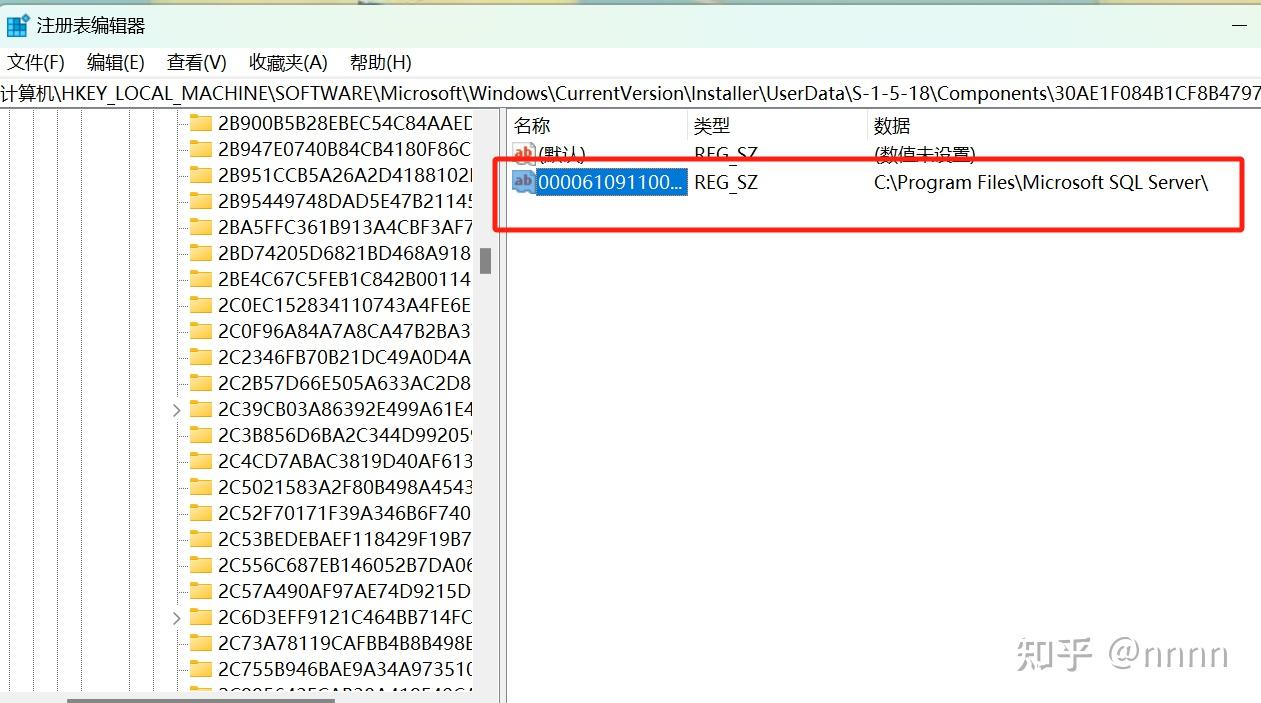This screenshot has width=1261, height=703.
Task: Click the 数据 column header
Action: click(x=893, y=125)
